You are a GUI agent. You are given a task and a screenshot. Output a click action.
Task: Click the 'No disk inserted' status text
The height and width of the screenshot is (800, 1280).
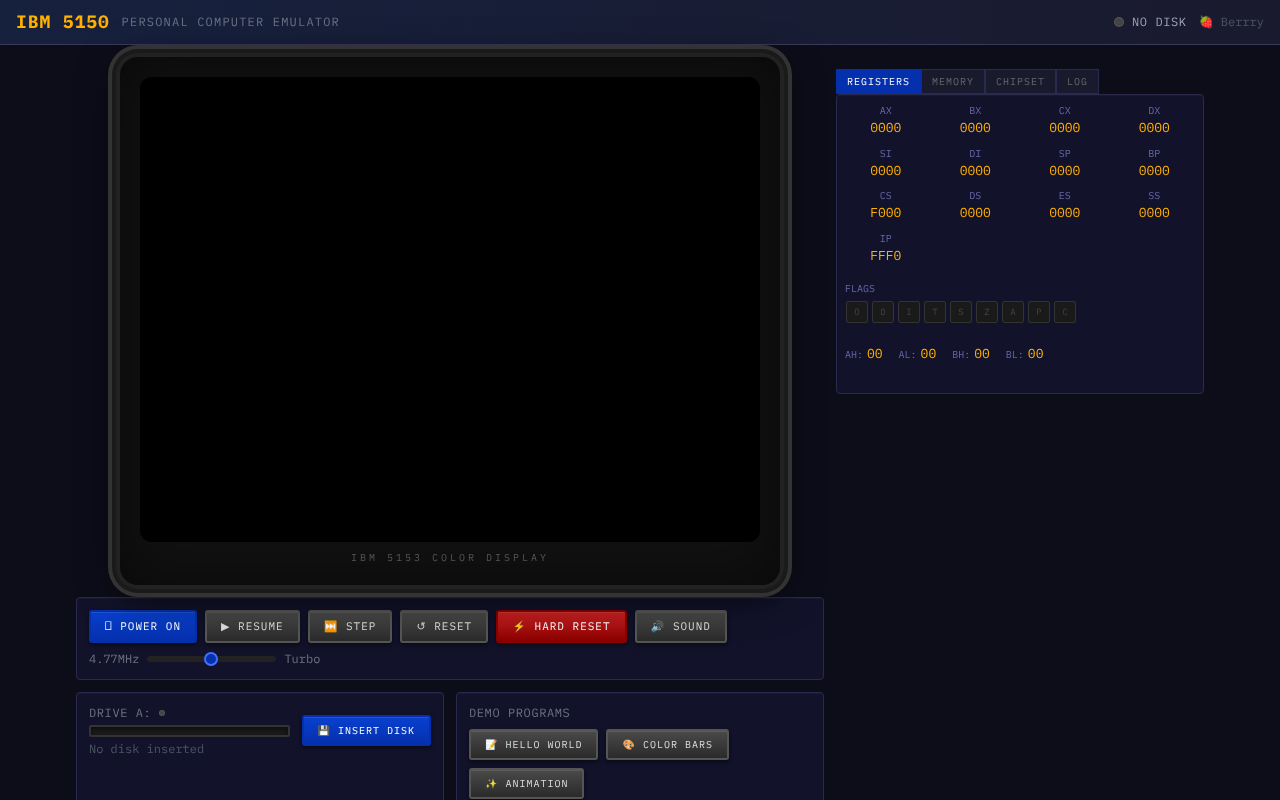pyautogui.click(x=146, y=749)
